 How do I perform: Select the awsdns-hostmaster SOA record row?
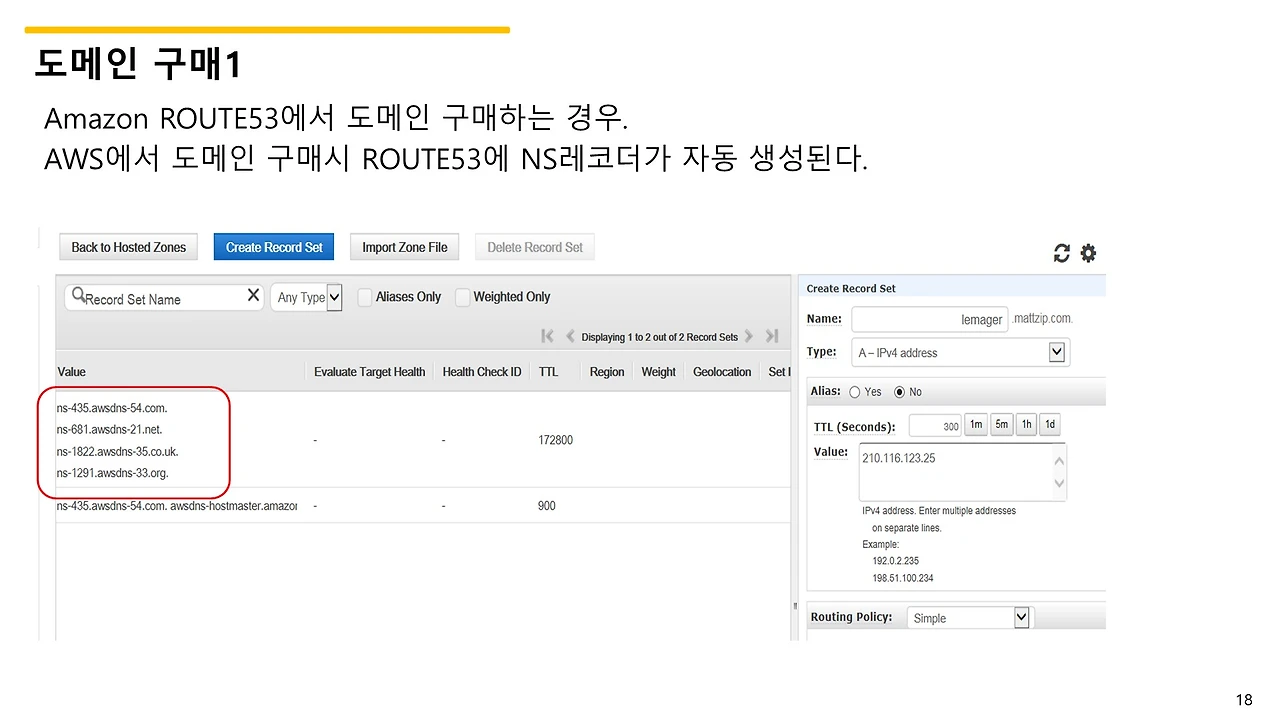[425, 506]
